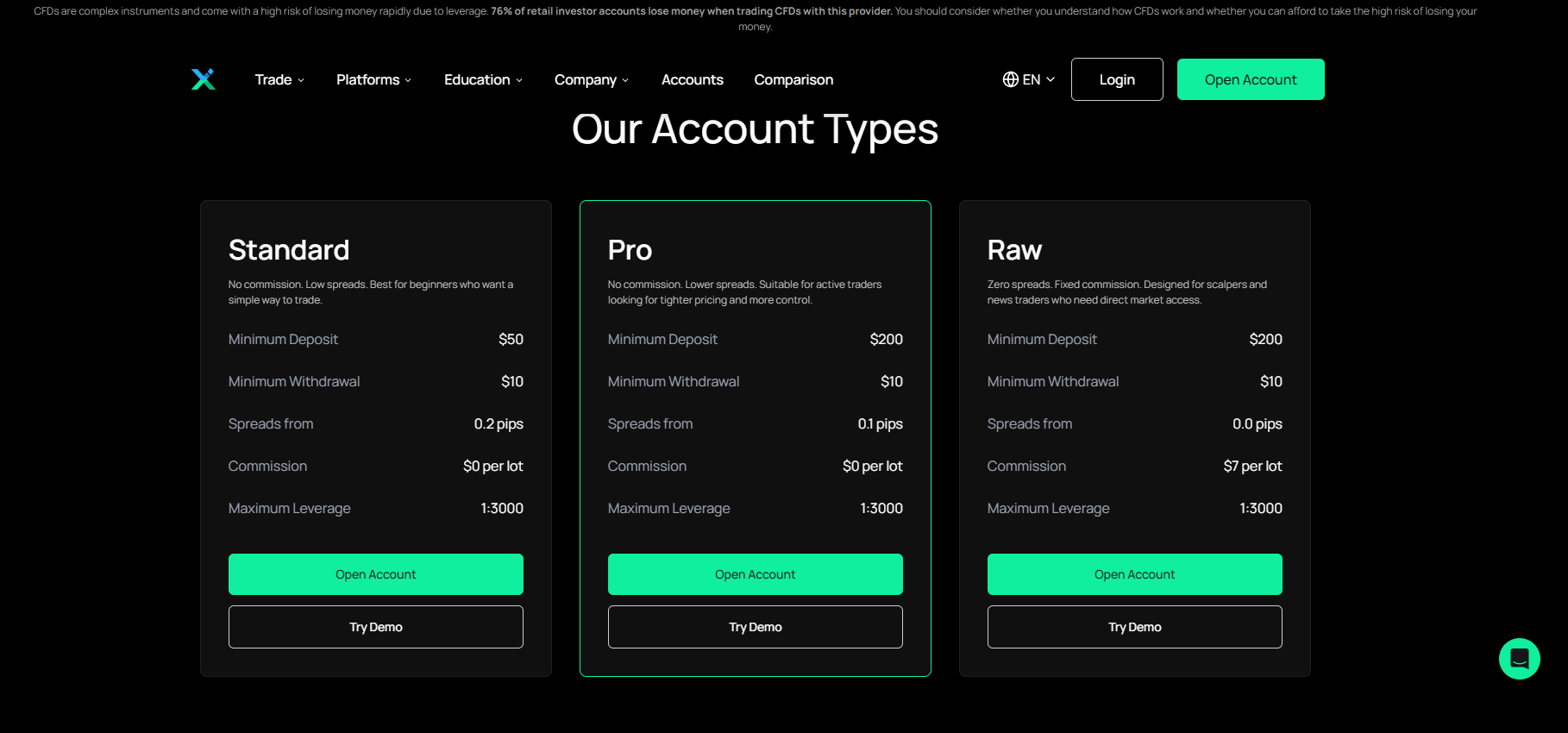This screenshot has width=1568, height=733.
Task: Try Demo for the Standard account
Action: click(x=375, y=626)
